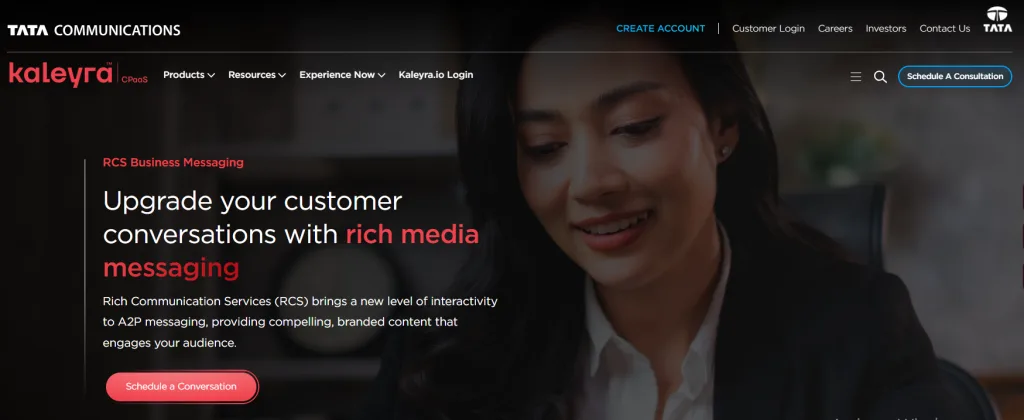Expand the Resources dropdown
1024x420 pixels.
(x=257, y=75)
